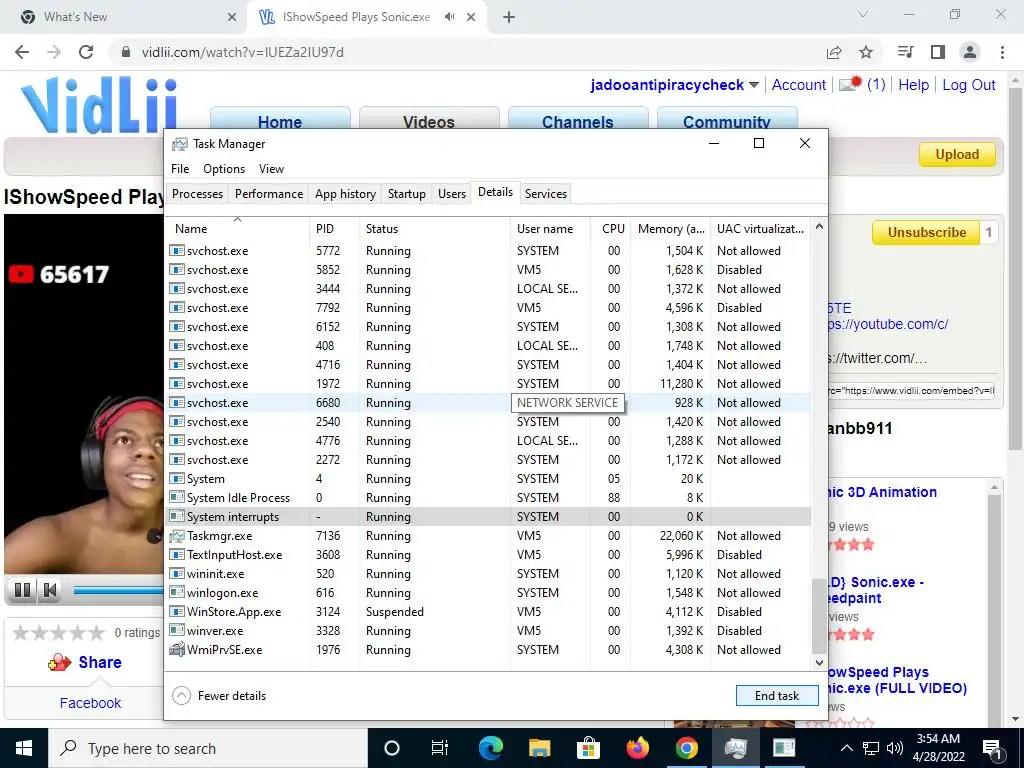Viewport: 1024px width, 768px height.
Task: Select WinStore.App.exe suspended row
Action: (488, 612)
